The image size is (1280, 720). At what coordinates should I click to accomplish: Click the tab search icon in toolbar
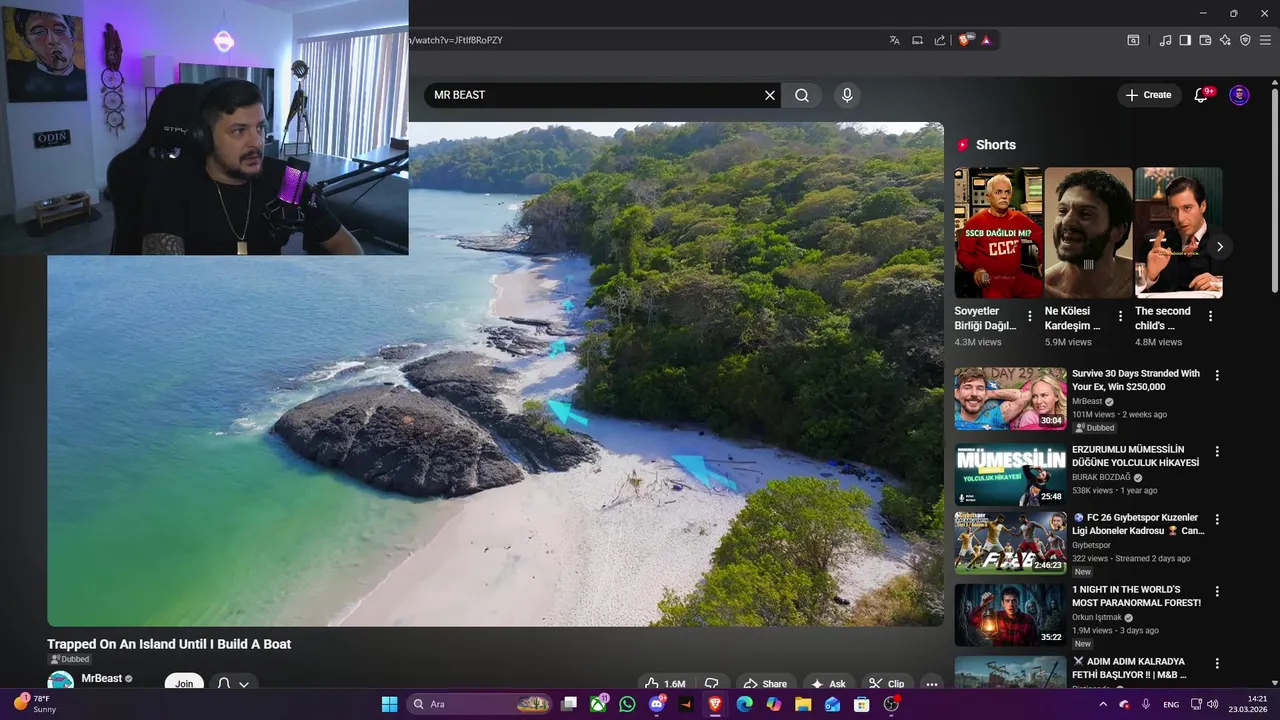coord(1133,40)
